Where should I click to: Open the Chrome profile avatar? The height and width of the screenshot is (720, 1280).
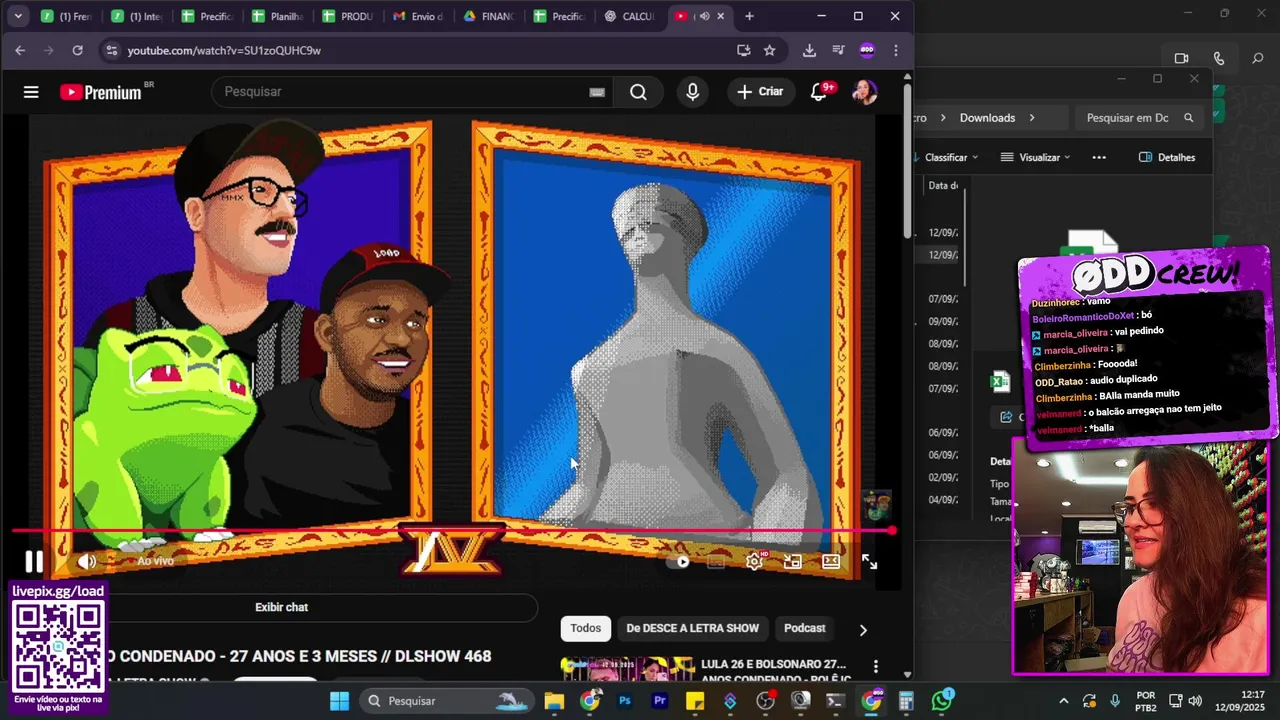(x=867, y=50)
